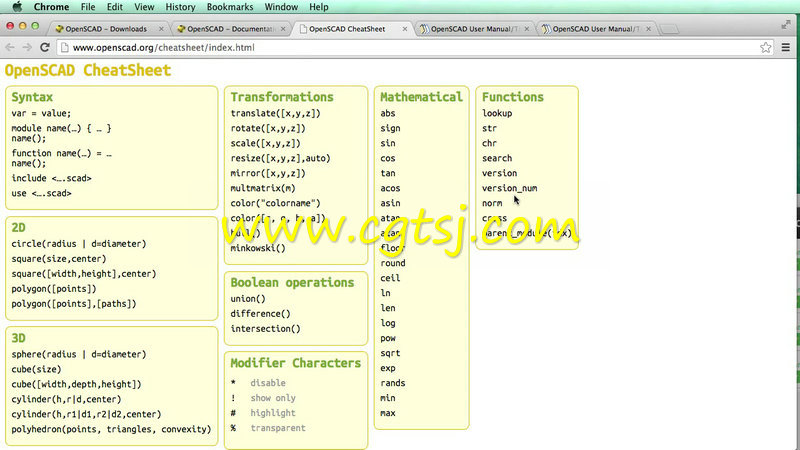Open minkowski() reference
This screenshot has height=450, width=800.
258,248
